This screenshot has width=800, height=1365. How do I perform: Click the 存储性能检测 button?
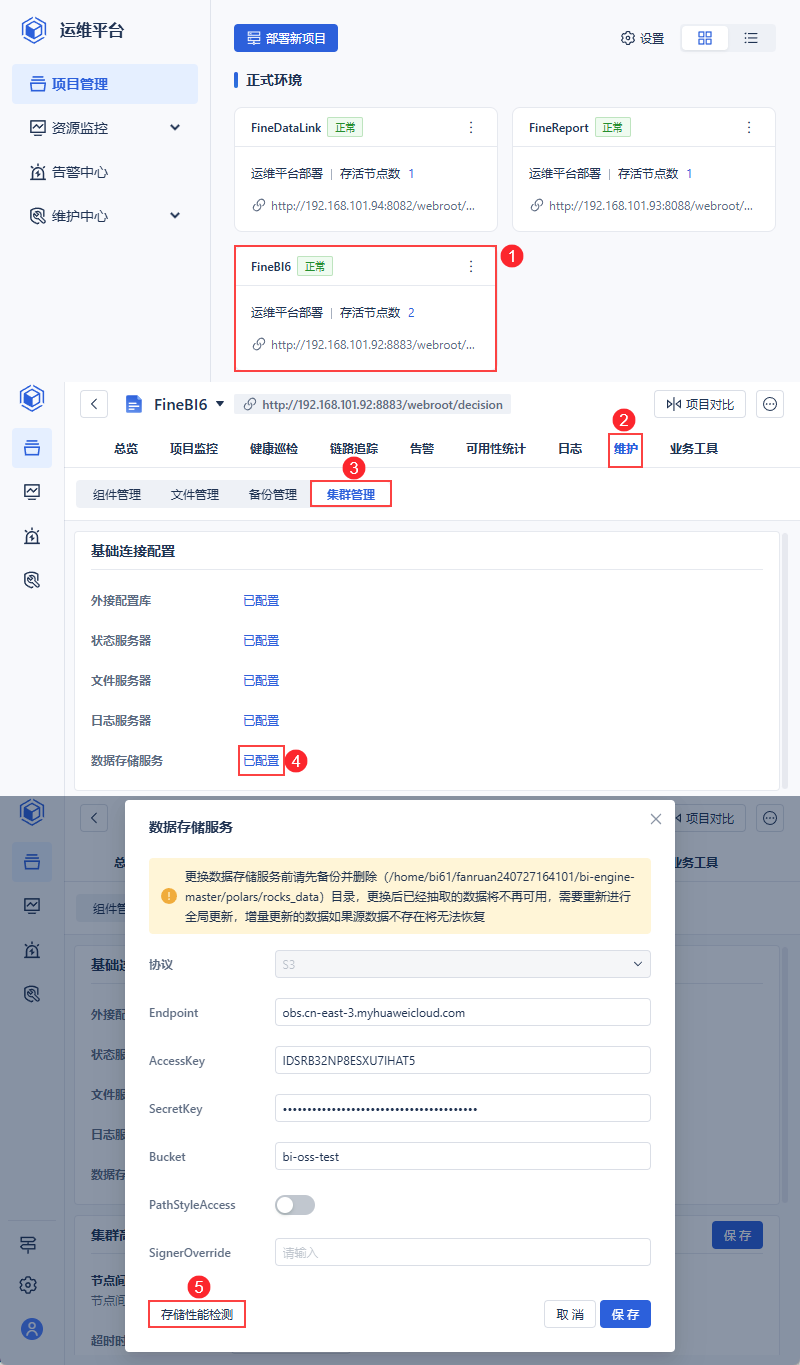tap(197, 1314)
